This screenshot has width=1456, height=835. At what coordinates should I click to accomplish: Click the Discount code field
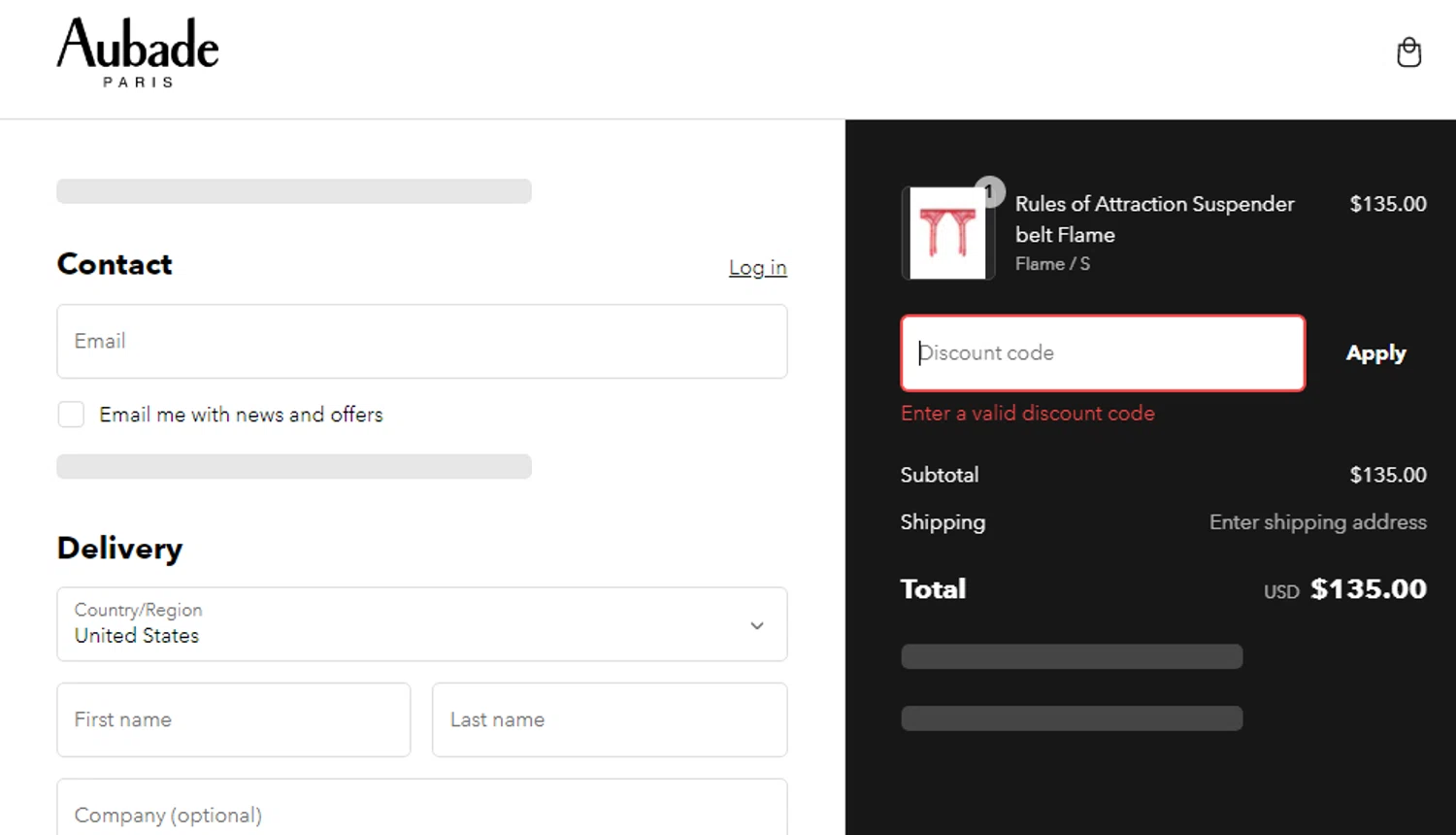[1103, 353]
